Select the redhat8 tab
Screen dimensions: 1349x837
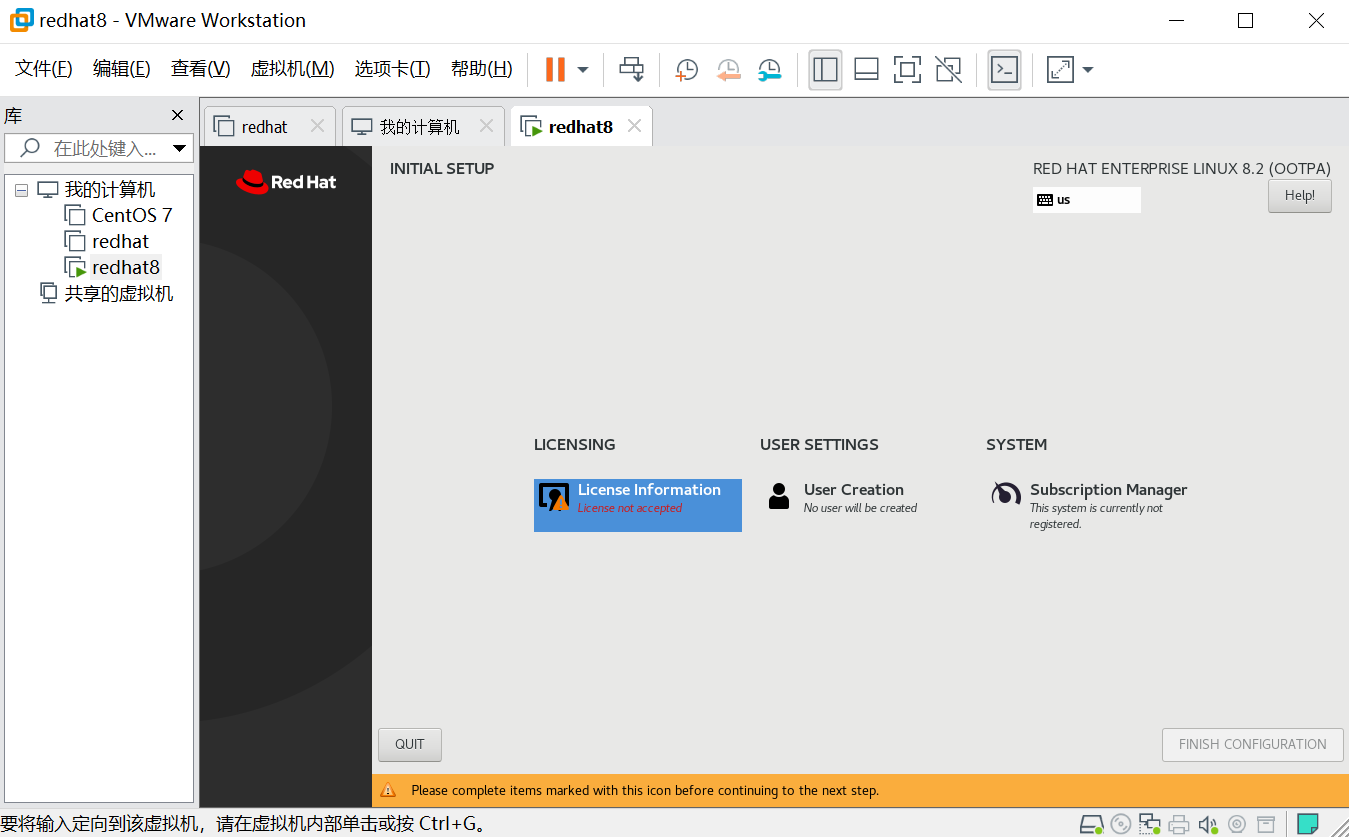[x=580, y=127]
